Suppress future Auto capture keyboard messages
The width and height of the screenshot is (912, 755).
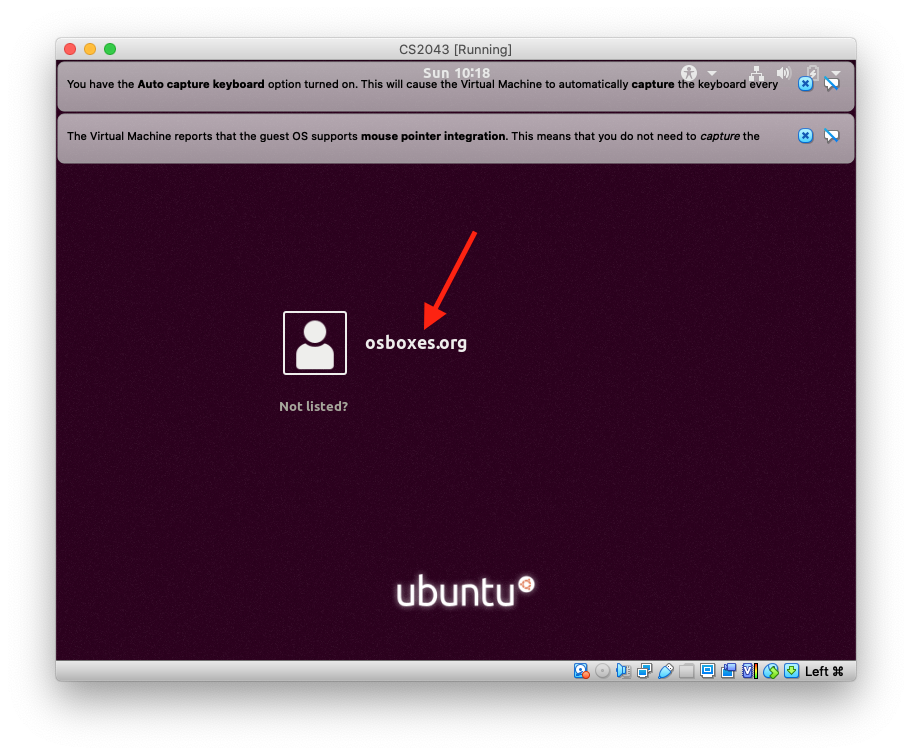pos(831,84)
